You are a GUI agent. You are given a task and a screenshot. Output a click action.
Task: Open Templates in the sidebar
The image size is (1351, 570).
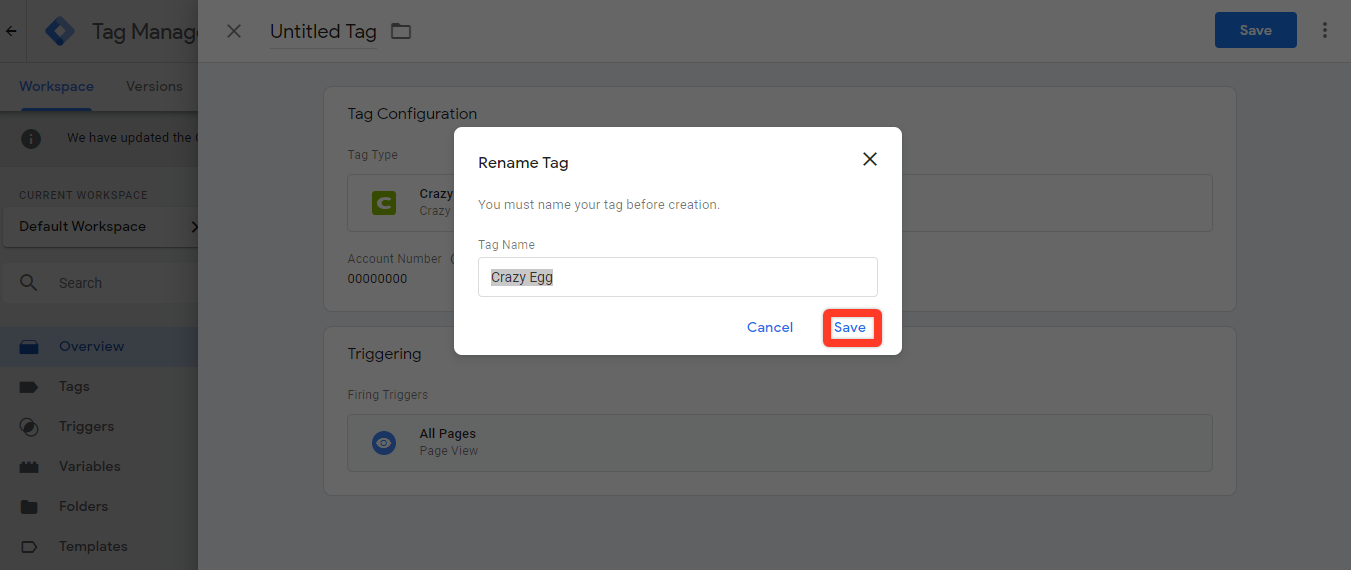point(99,546)
